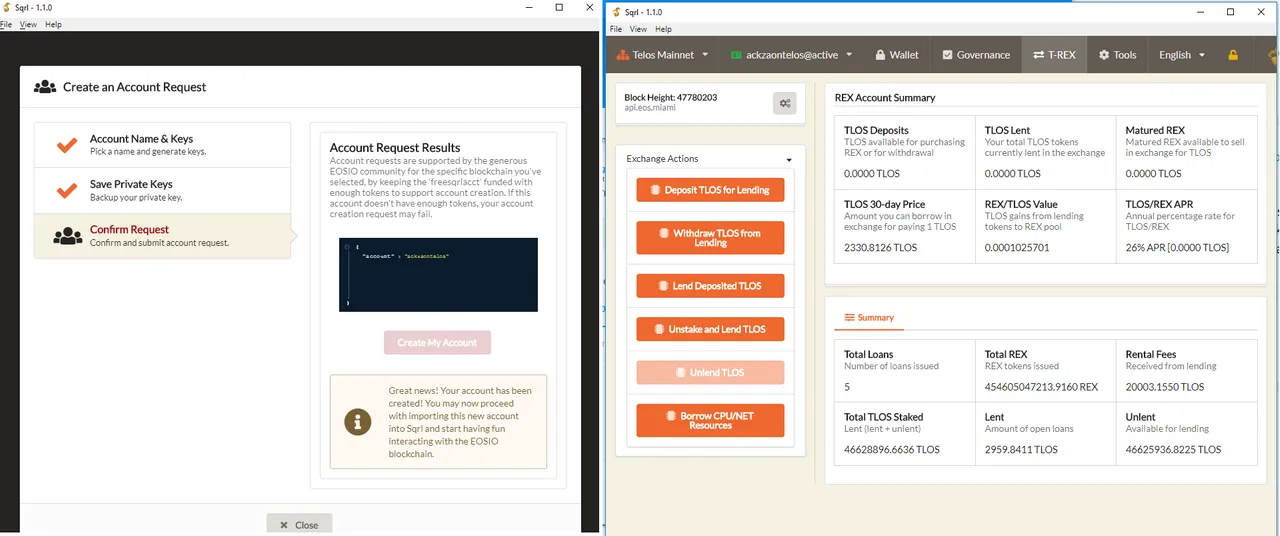This screenshot has height=536, width=1280.
Task: Click the api.eos.miami endpoint text
Action: tap(650, 108)
